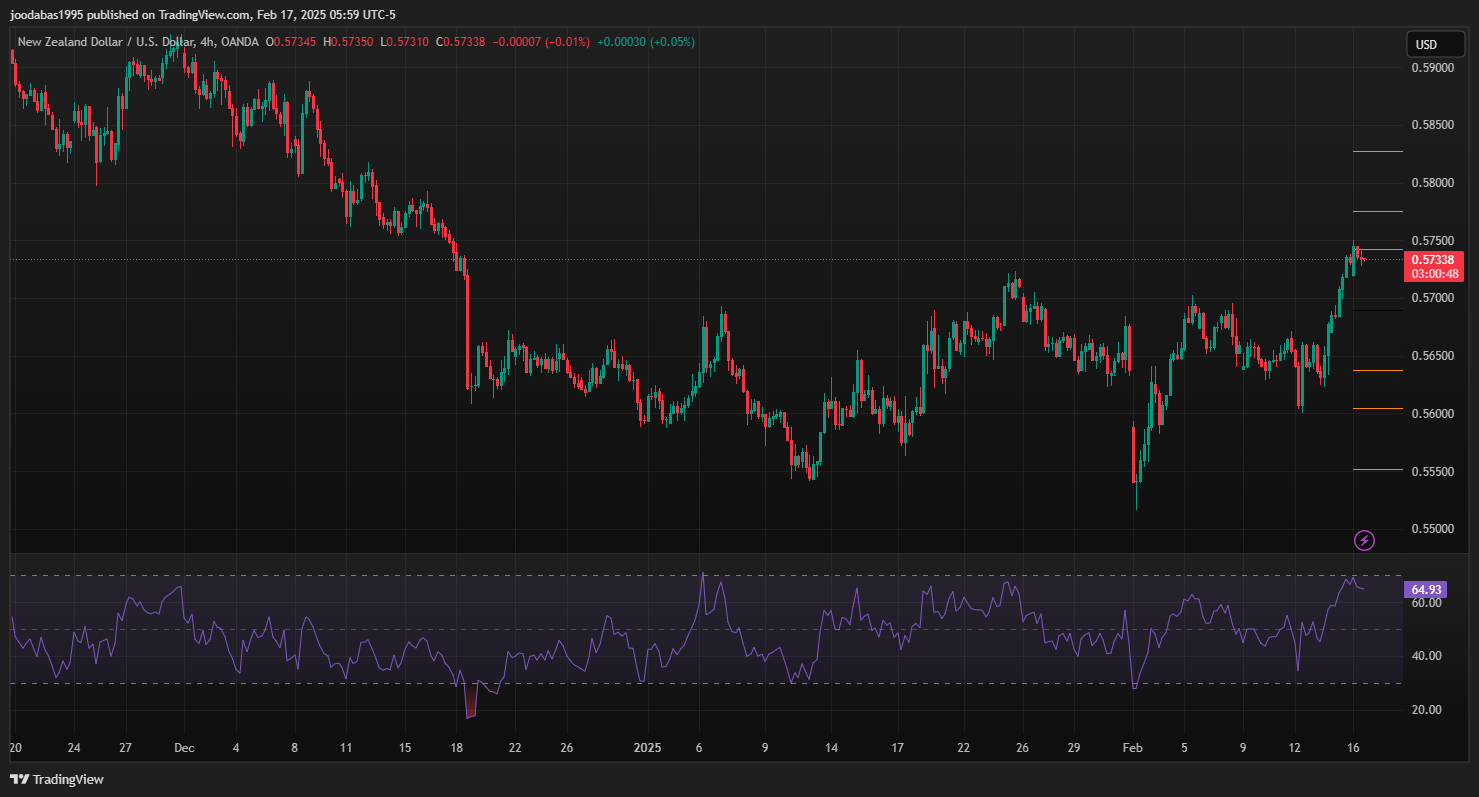The height and width of the screenshot is (797, 1479).
Task: Click the 20.00 RSI scale label
Action: pos(1426,710)
